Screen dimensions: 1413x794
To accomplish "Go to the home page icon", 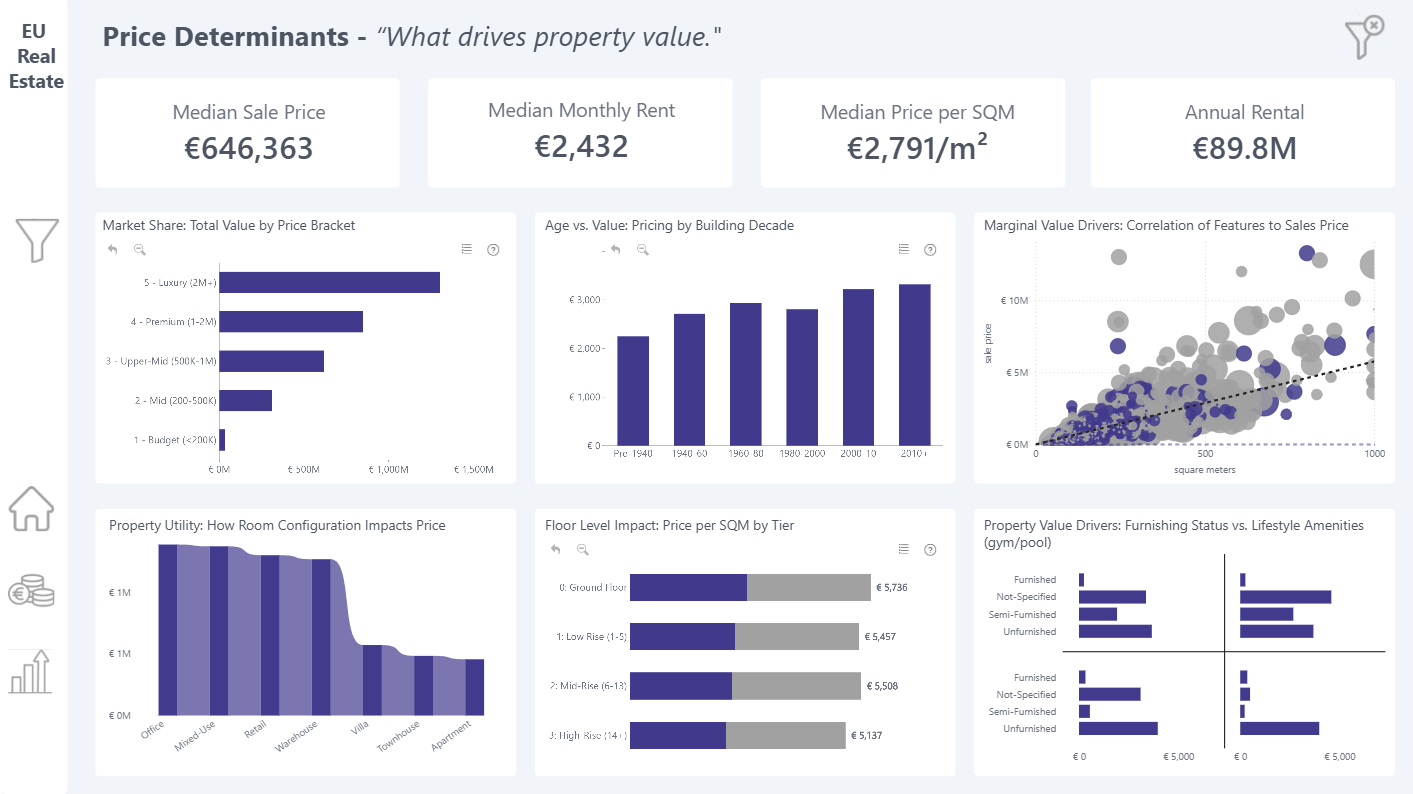I will (x=32, y=509).
